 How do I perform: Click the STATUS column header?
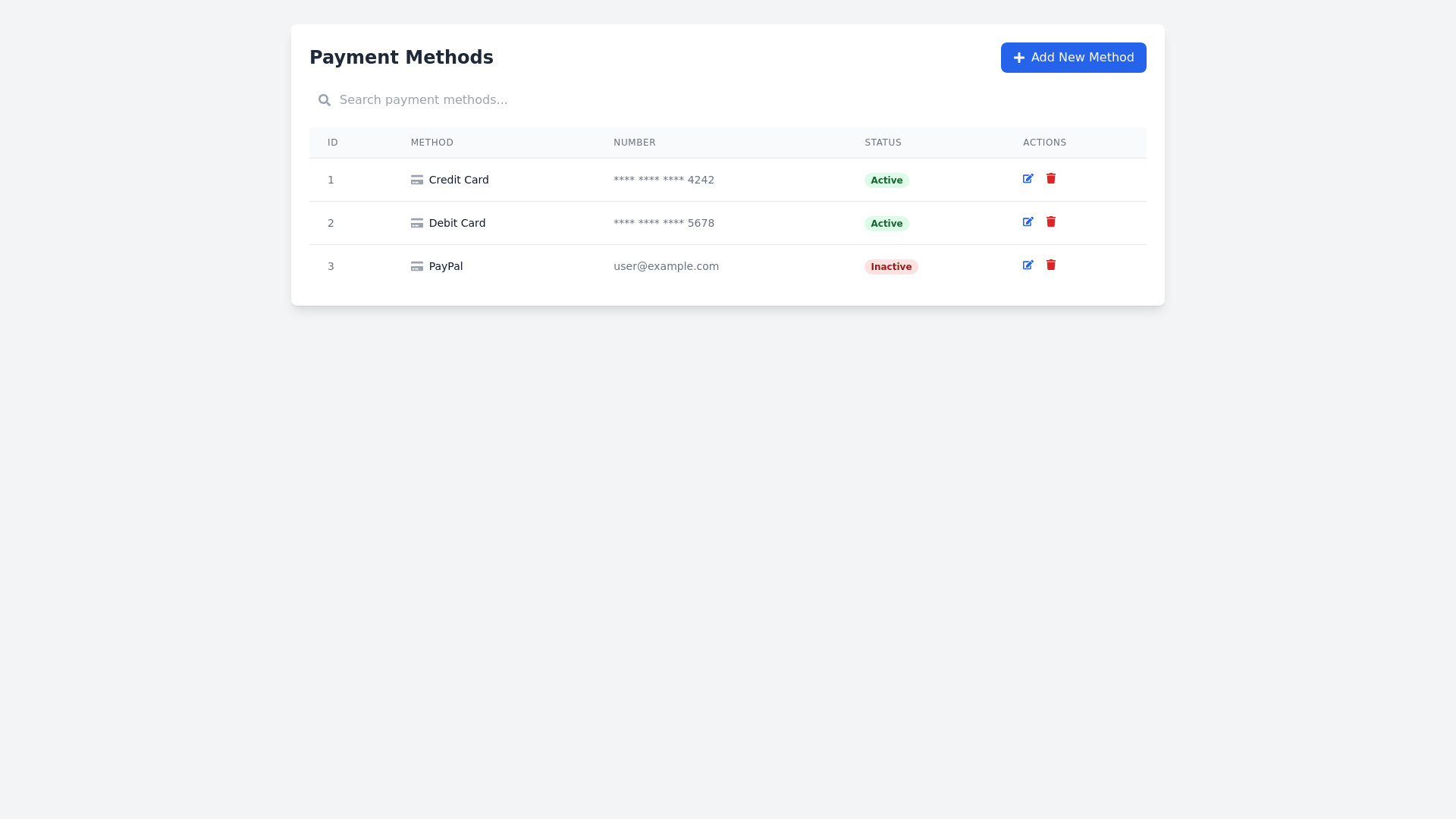(883, 142)
